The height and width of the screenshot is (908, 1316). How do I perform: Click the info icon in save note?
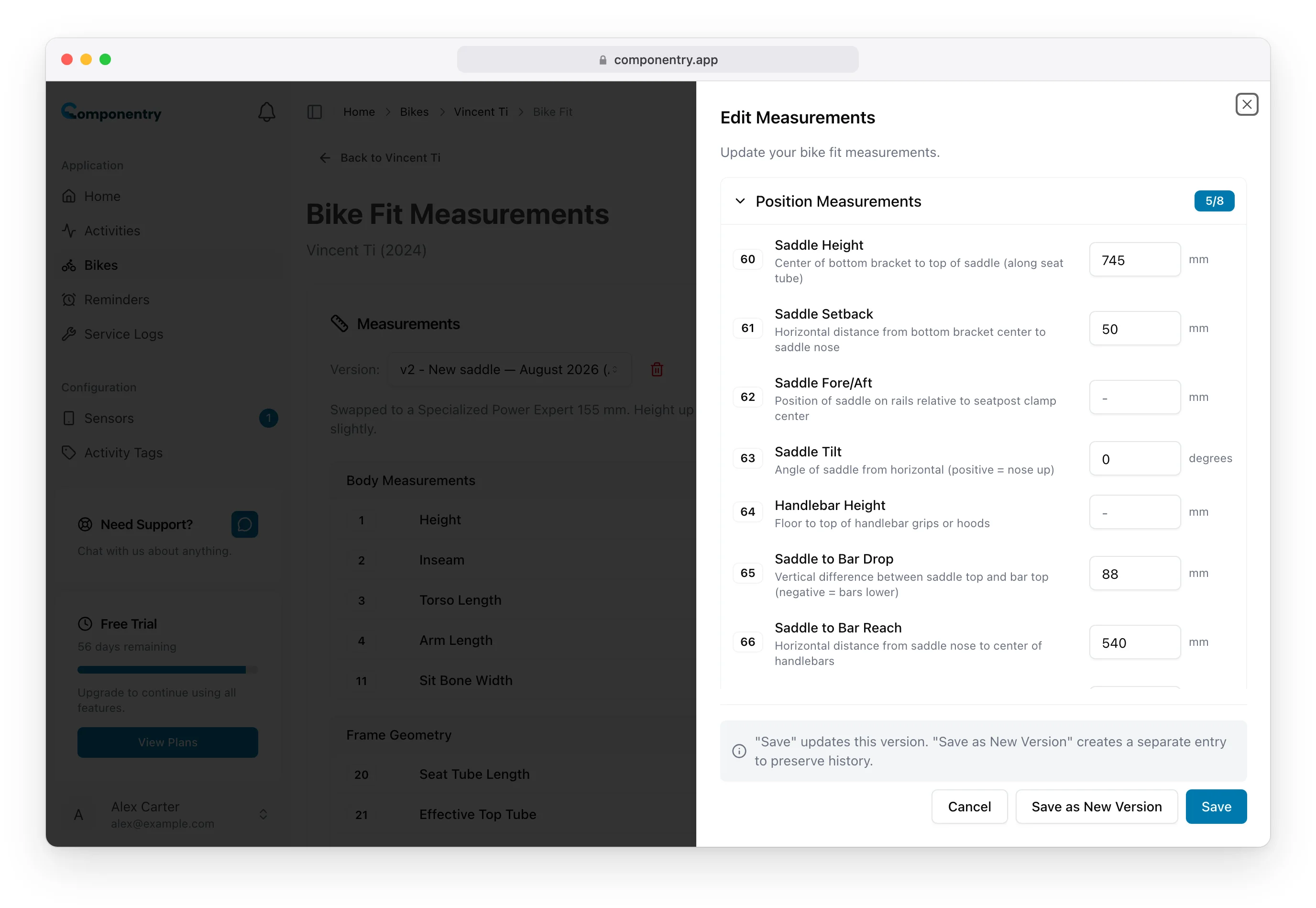click(x=739, y=751)
